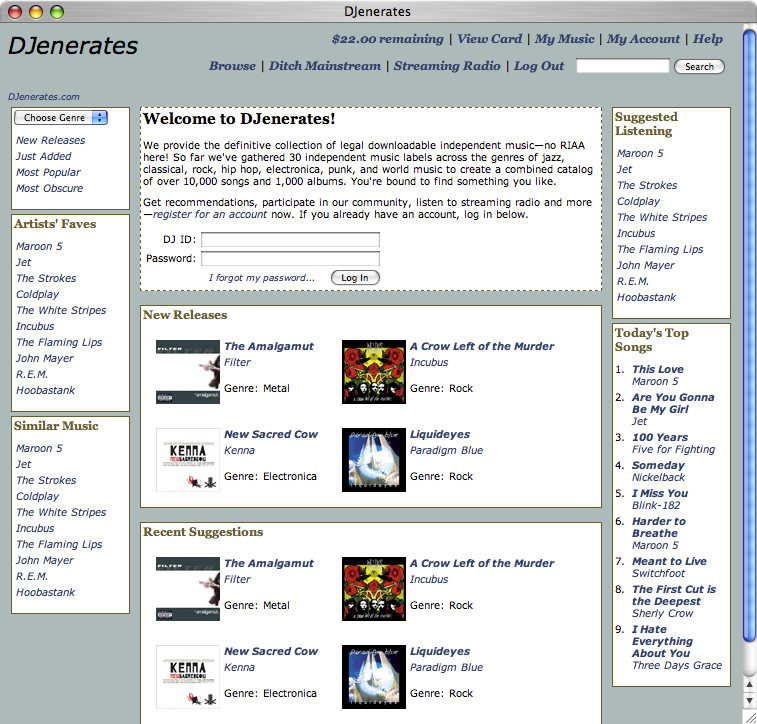Open 'Liquideyes' title in Recent Suggestions
757x724 pixels.
click(440, 651)
